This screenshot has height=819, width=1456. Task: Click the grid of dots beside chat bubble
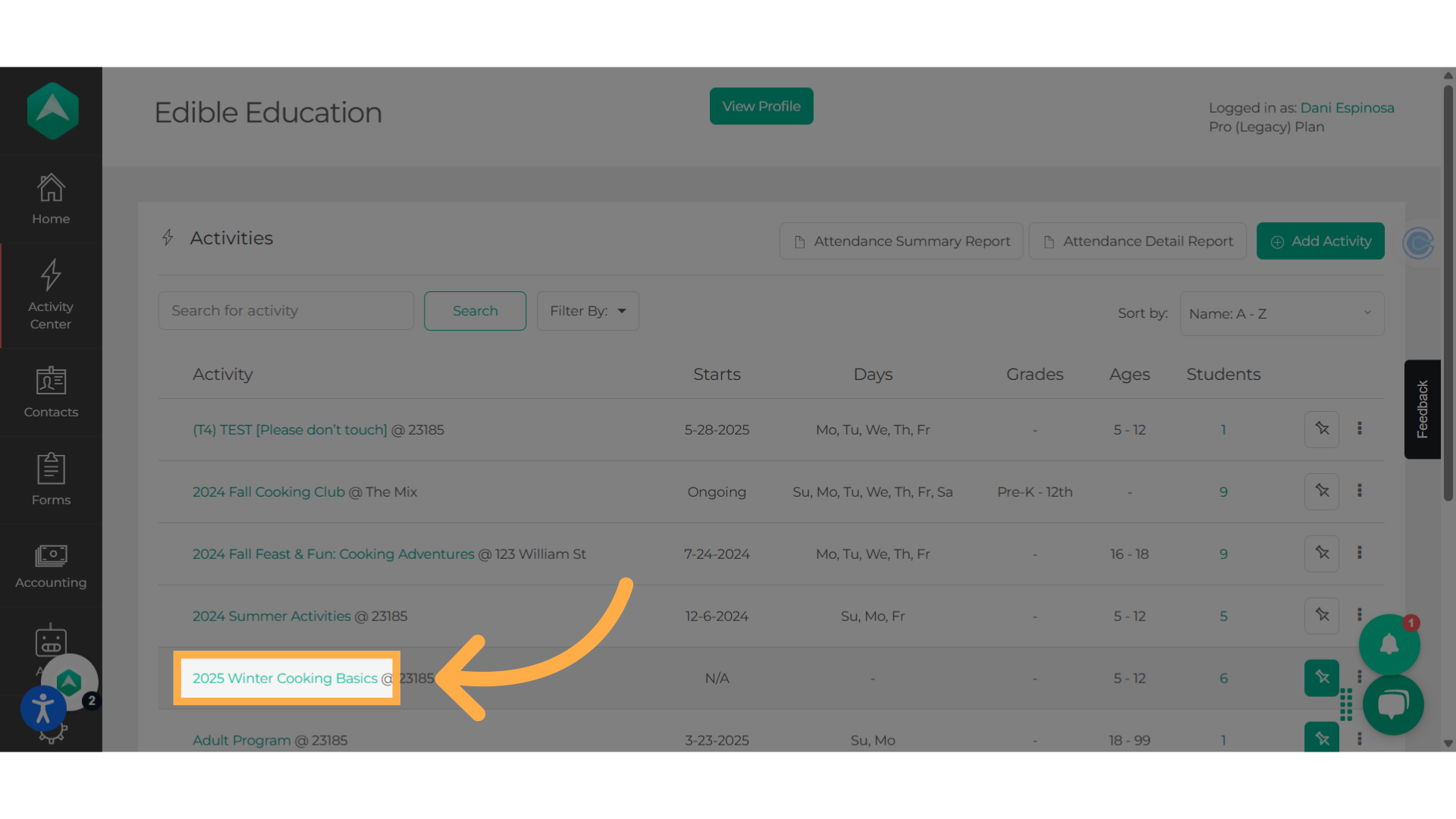1346,704
